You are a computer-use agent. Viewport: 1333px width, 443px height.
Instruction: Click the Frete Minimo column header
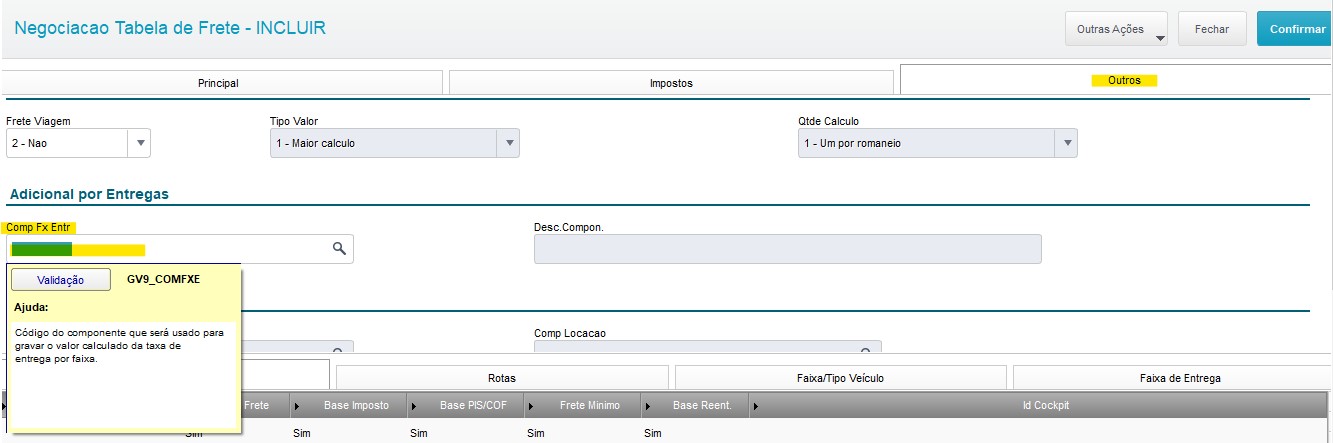click(x=583, y=406)
